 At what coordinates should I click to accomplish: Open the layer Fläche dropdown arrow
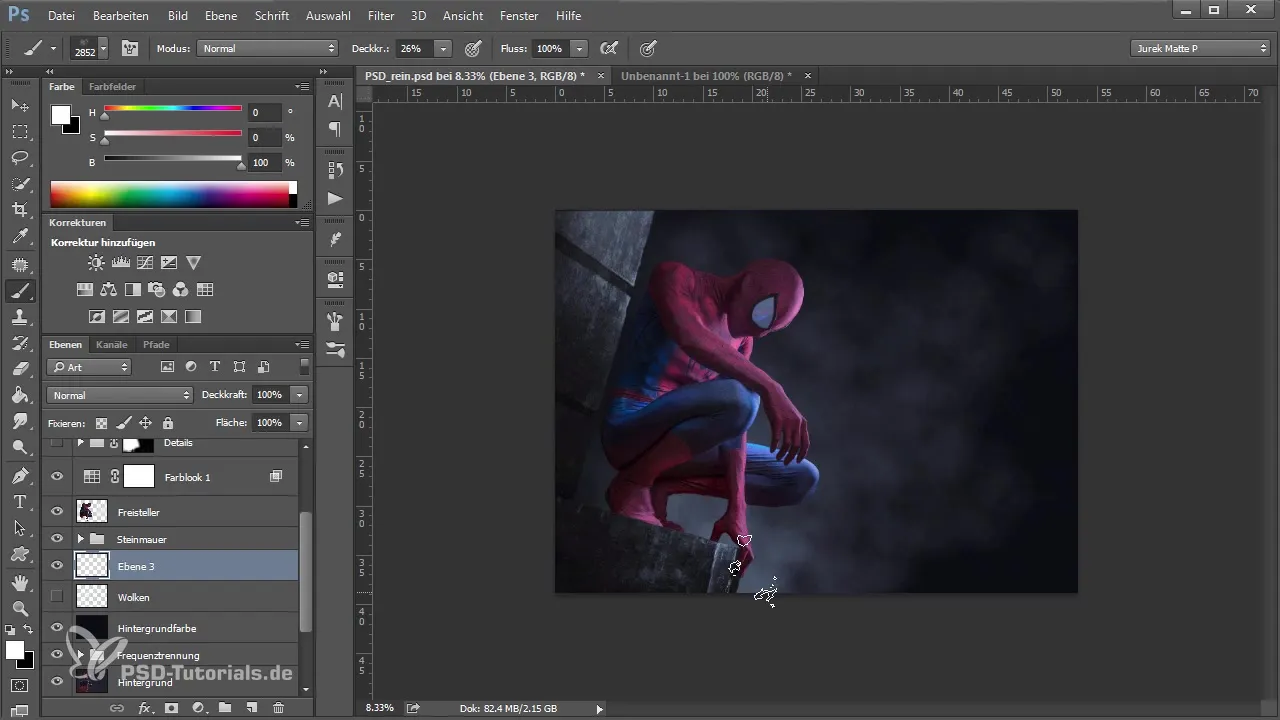[x=298, y=423]
